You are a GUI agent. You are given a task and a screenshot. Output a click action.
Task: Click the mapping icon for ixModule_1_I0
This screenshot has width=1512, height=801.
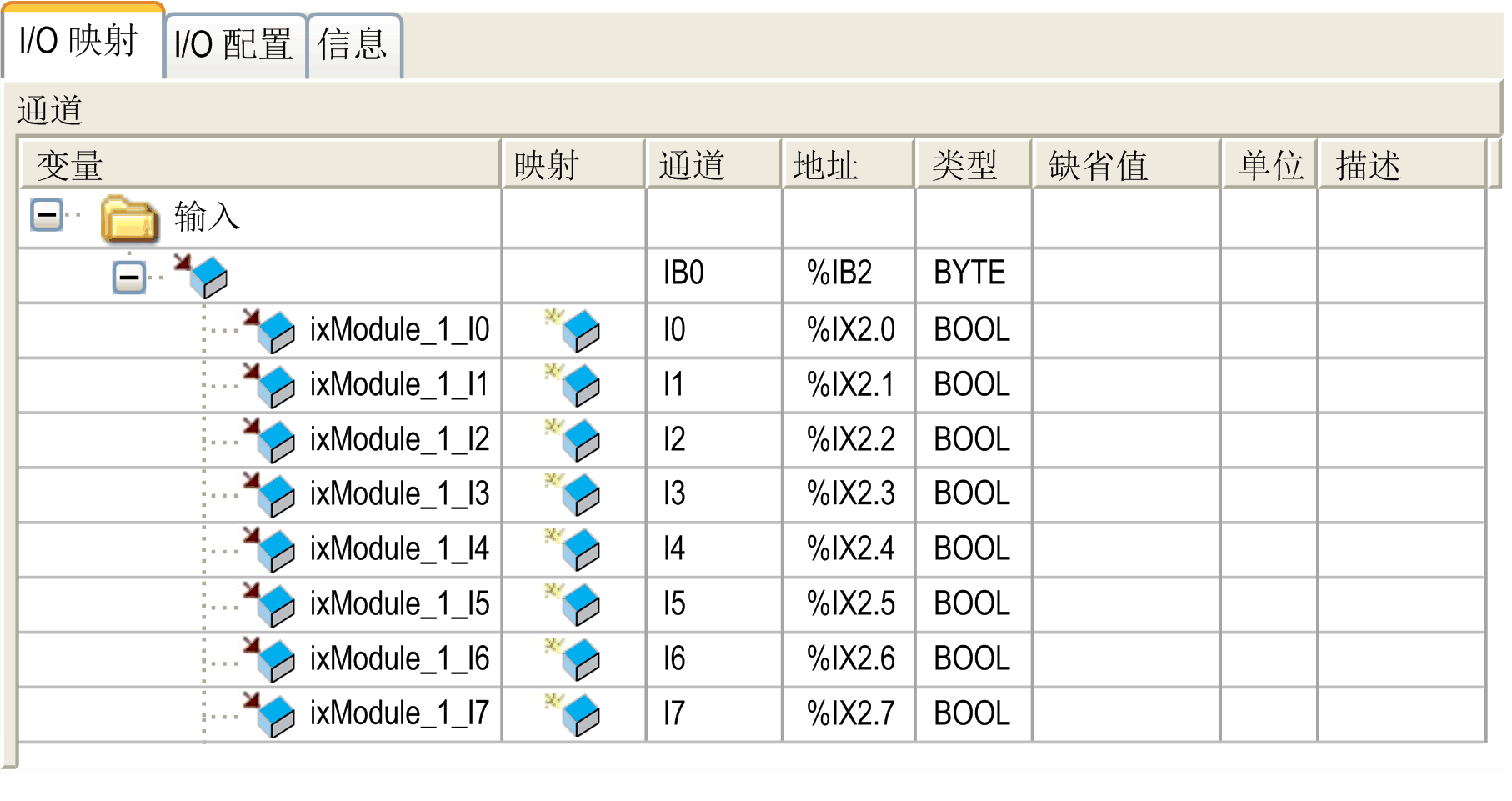tap(575, 330)
